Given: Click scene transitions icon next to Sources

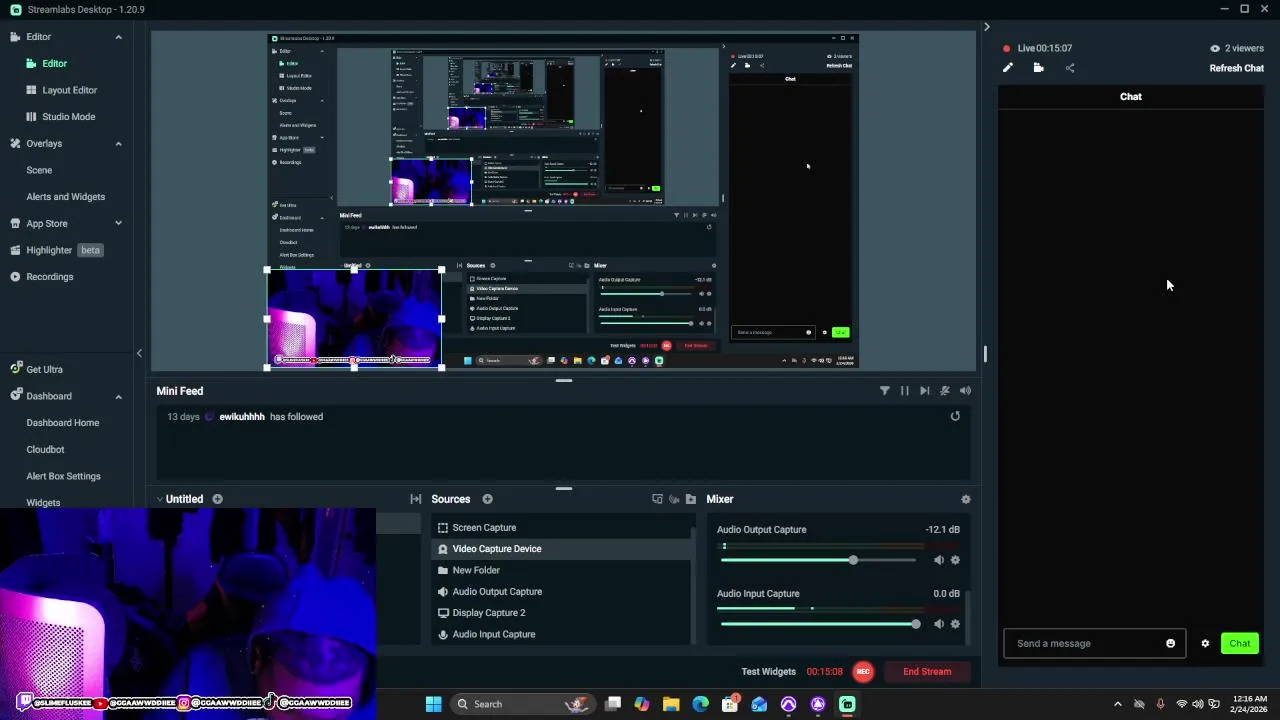Looking at the screenshot, I should click(x=415, y=499).
